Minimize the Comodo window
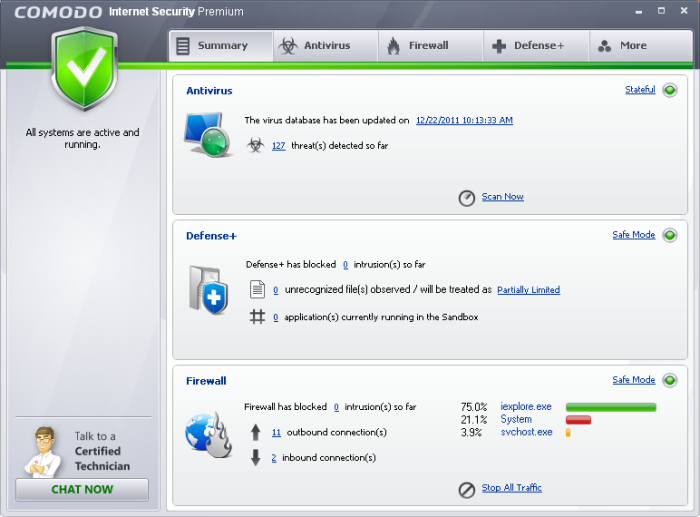This screenshot has width=700, height=517. point(639,12)
